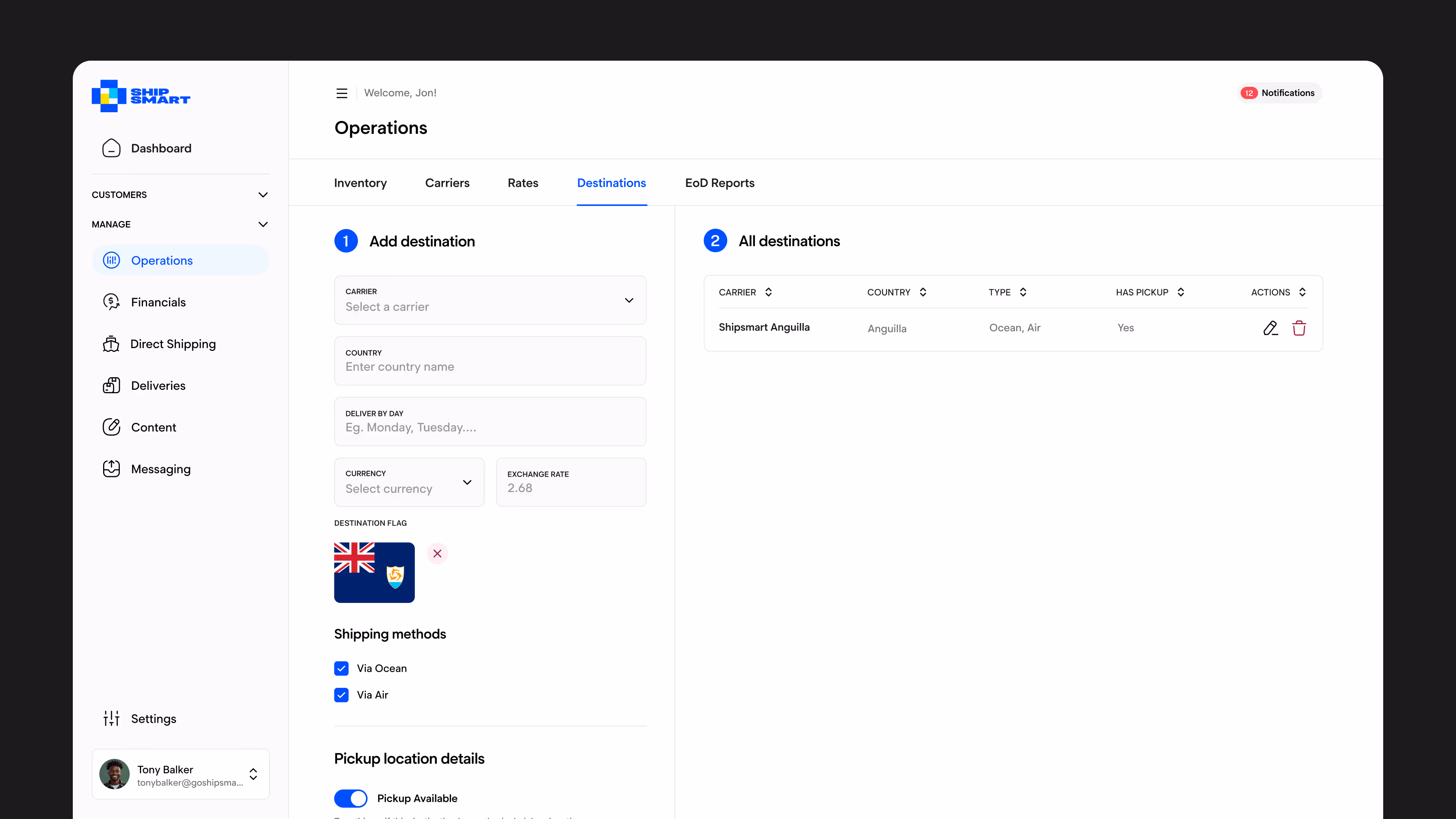This screenshot has height=819, width=1456.
Task: Open the Select a carrier dropdown
Action: pyautogui.click(x=490, y=300)
